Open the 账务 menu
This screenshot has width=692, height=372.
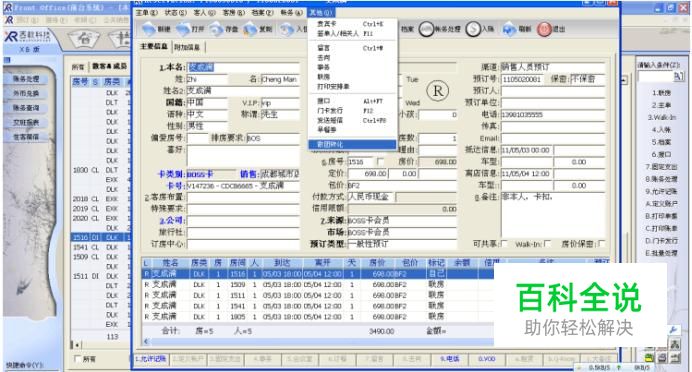[291, 13]
